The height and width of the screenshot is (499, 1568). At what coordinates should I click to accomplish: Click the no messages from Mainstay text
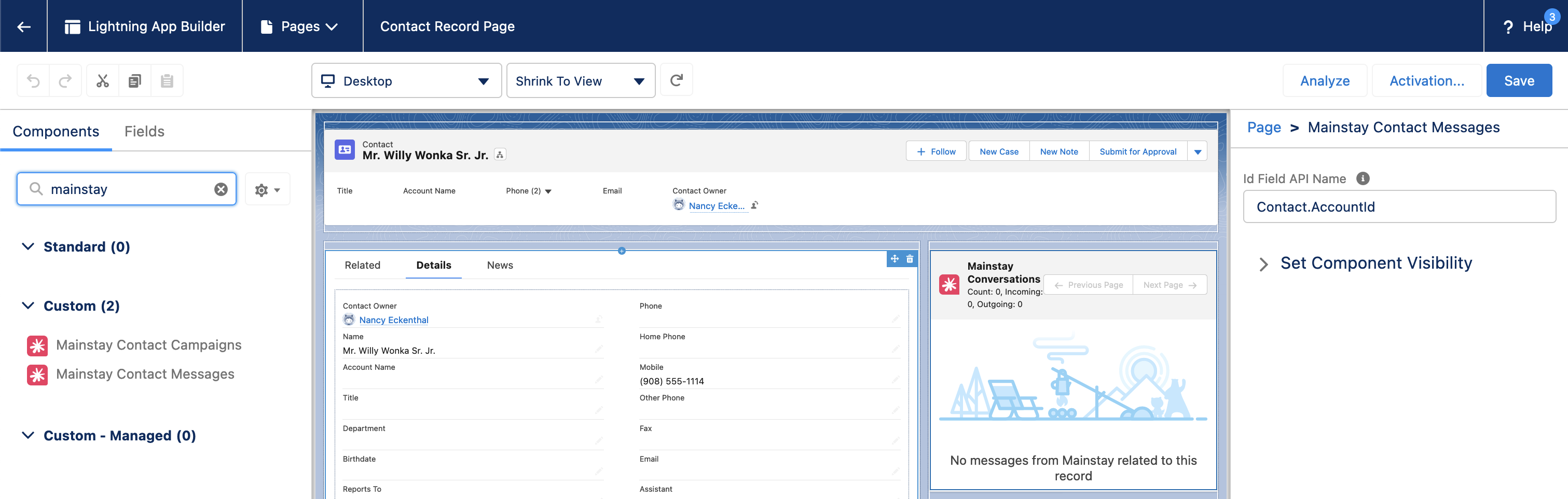(1073, 468)
